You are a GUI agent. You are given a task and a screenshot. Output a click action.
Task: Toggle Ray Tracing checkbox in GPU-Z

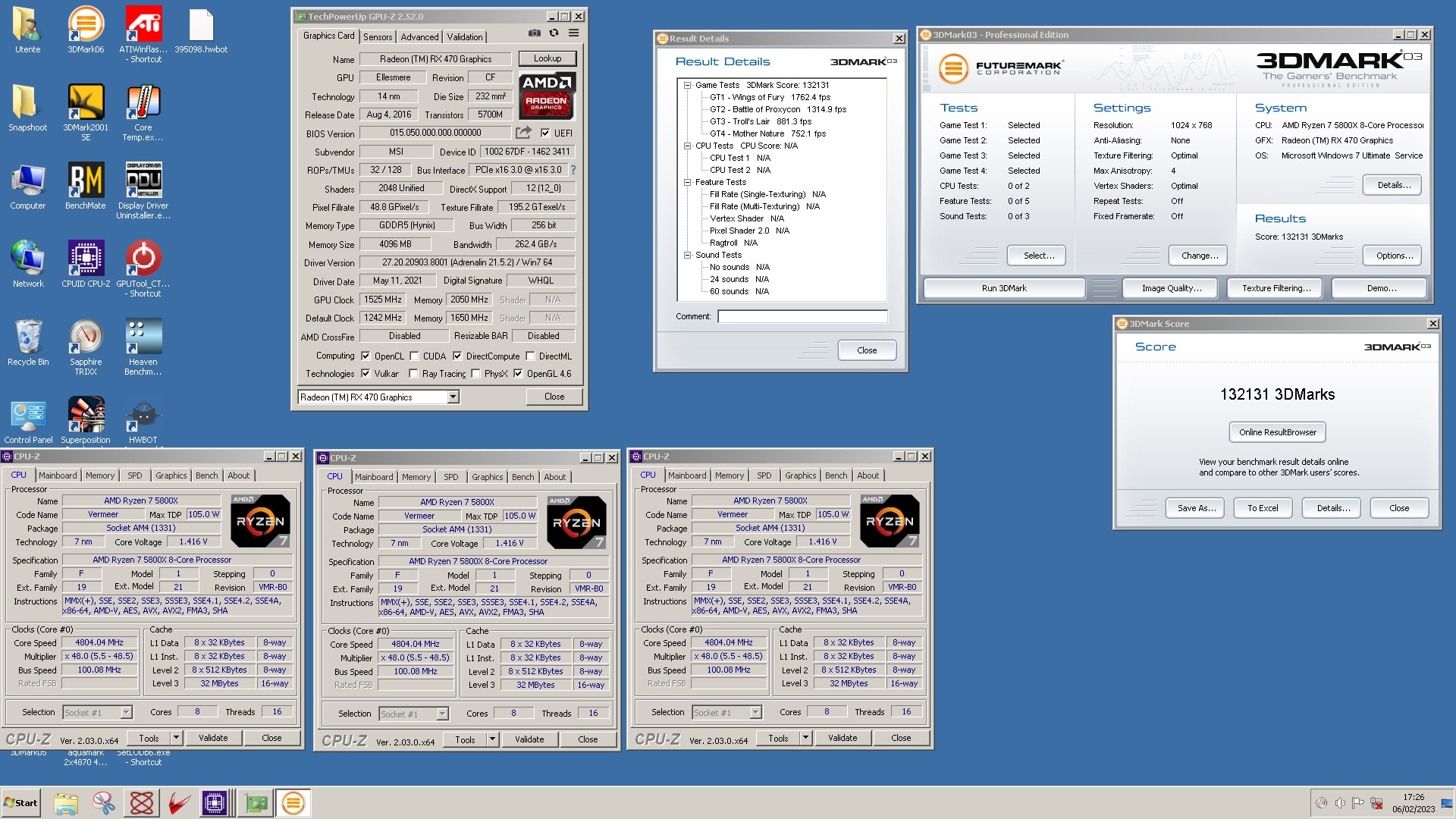pyautogui.click(x=413, y=373)
